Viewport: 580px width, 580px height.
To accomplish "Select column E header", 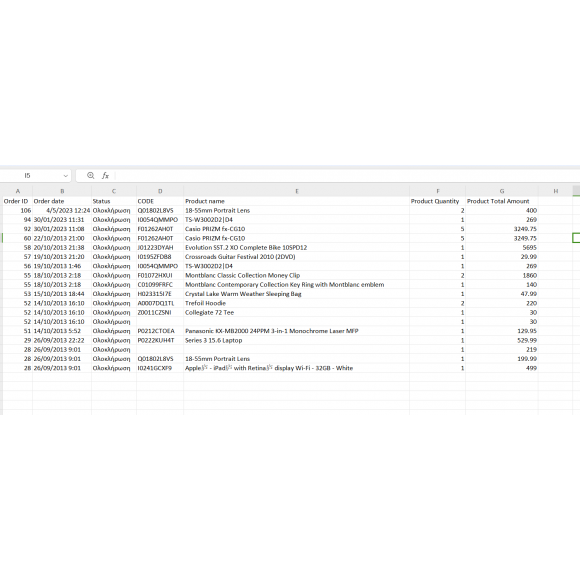I will (x=297, y=191).
